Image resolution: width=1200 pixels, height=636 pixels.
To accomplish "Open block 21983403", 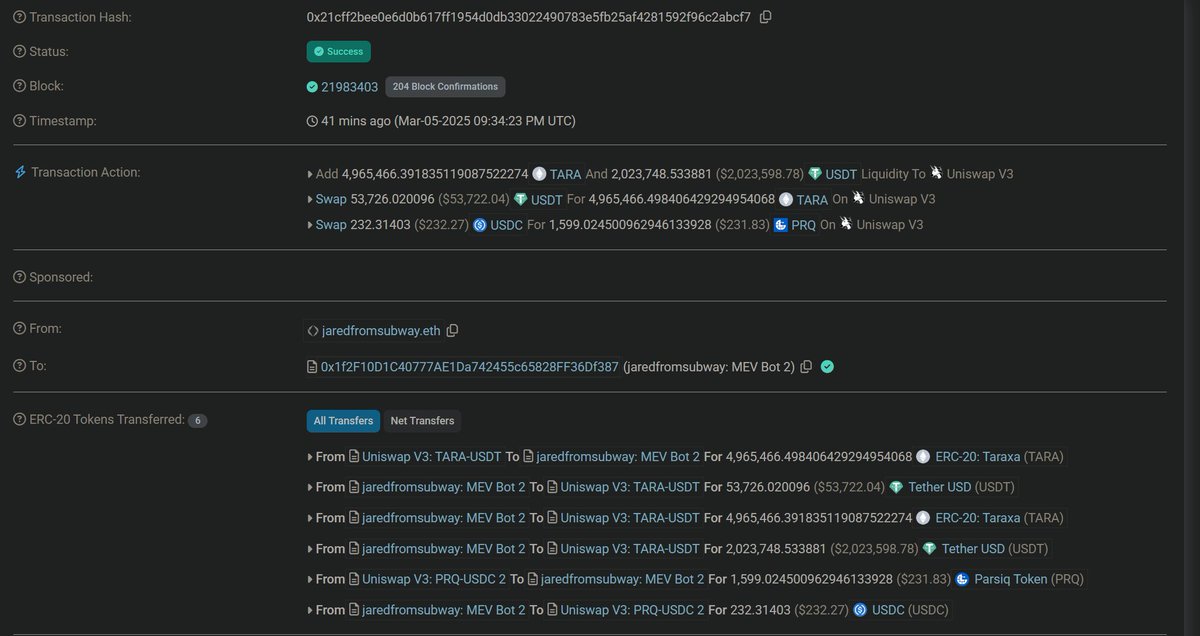I will pos(349,87).
